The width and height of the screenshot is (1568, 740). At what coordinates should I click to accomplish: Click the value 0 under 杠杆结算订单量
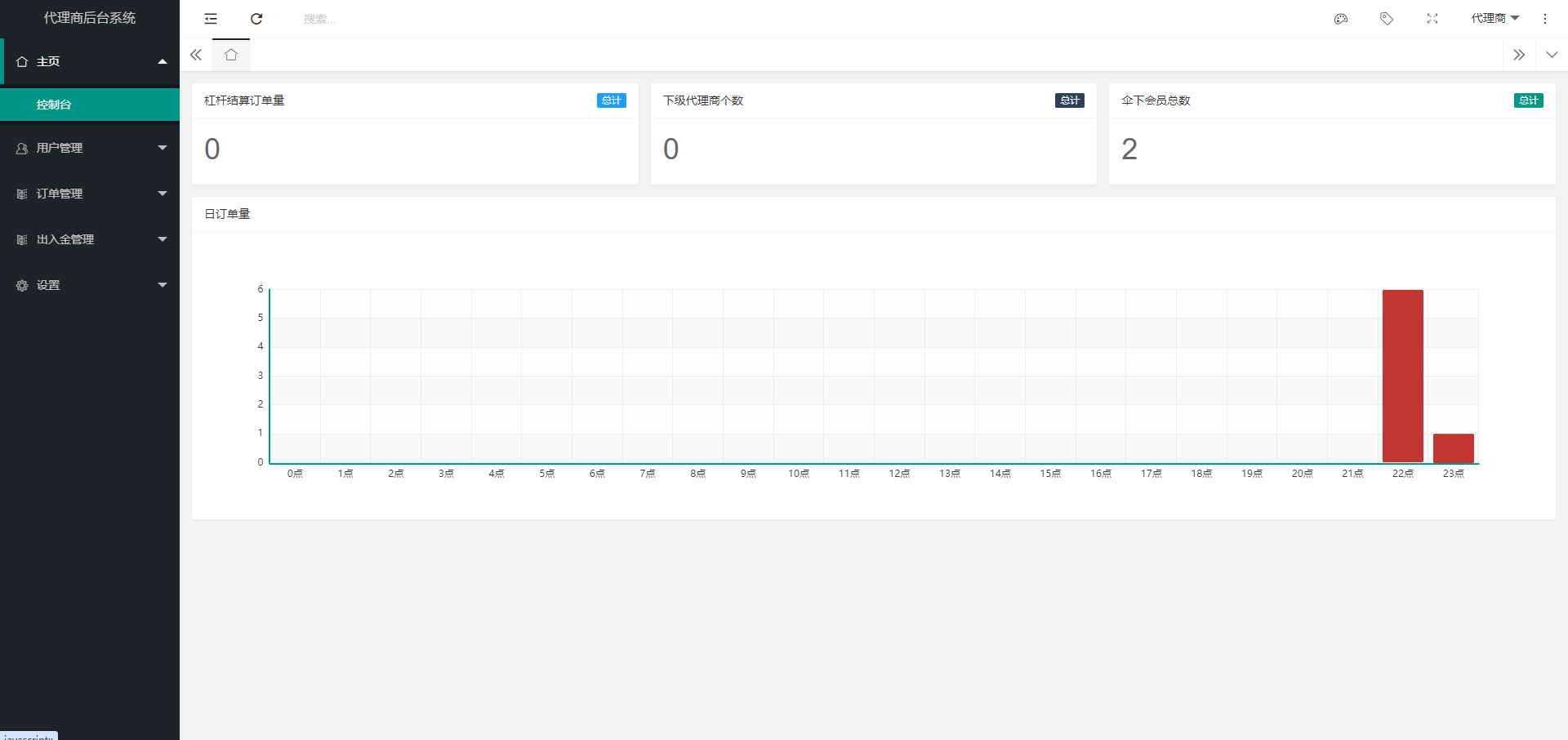coord(212,149)
